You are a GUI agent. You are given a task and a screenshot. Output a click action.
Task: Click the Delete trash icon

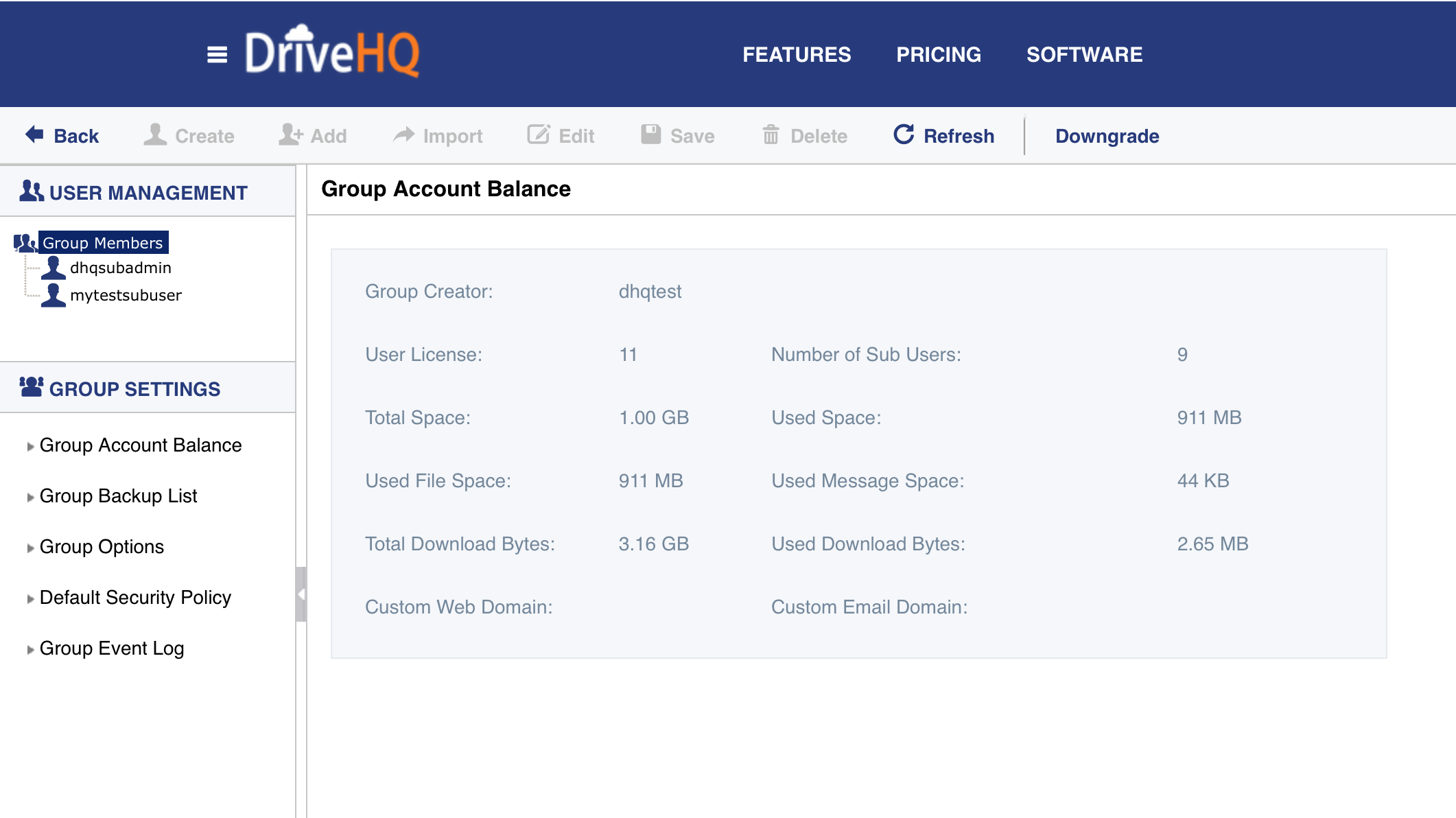(x=771, y=135)
